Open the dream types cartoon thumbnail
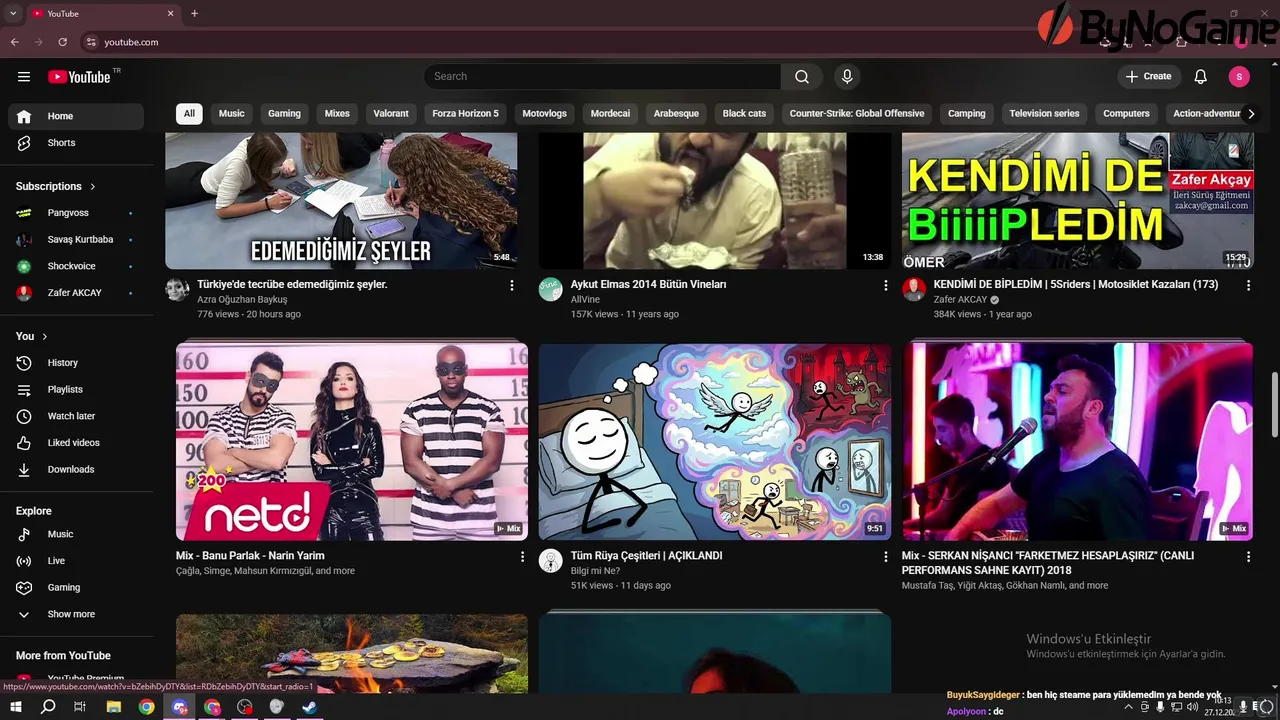The image size is (1280, 720). pos(715,442)
